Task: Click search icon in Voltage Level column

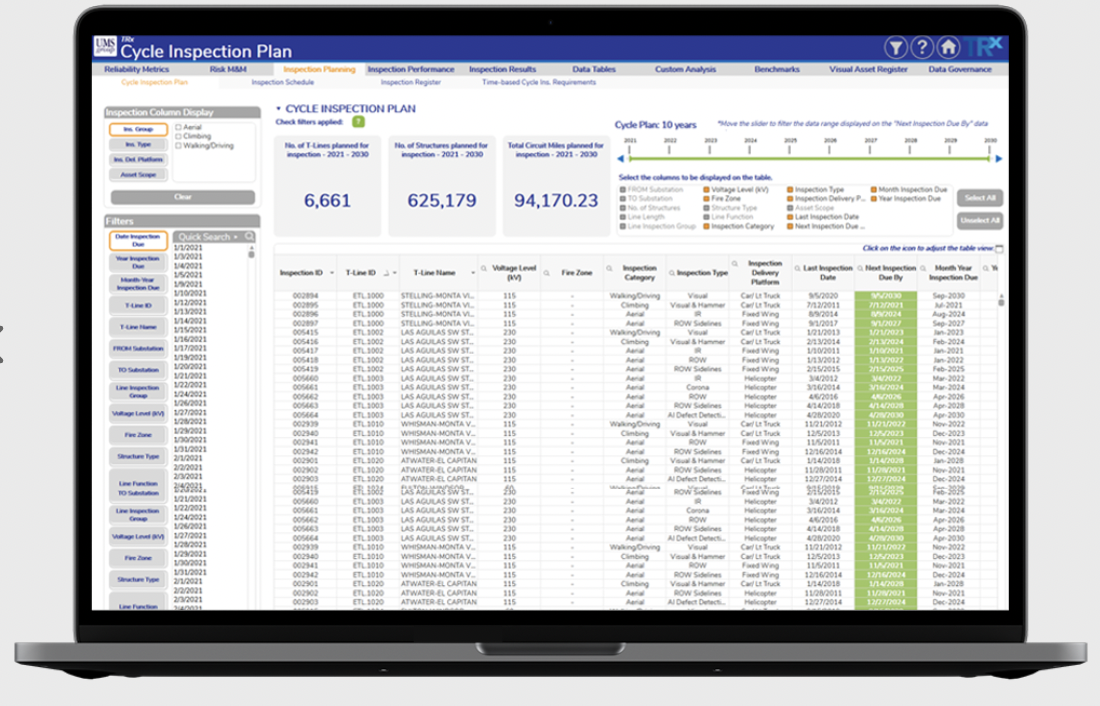Action: [484, 268]
